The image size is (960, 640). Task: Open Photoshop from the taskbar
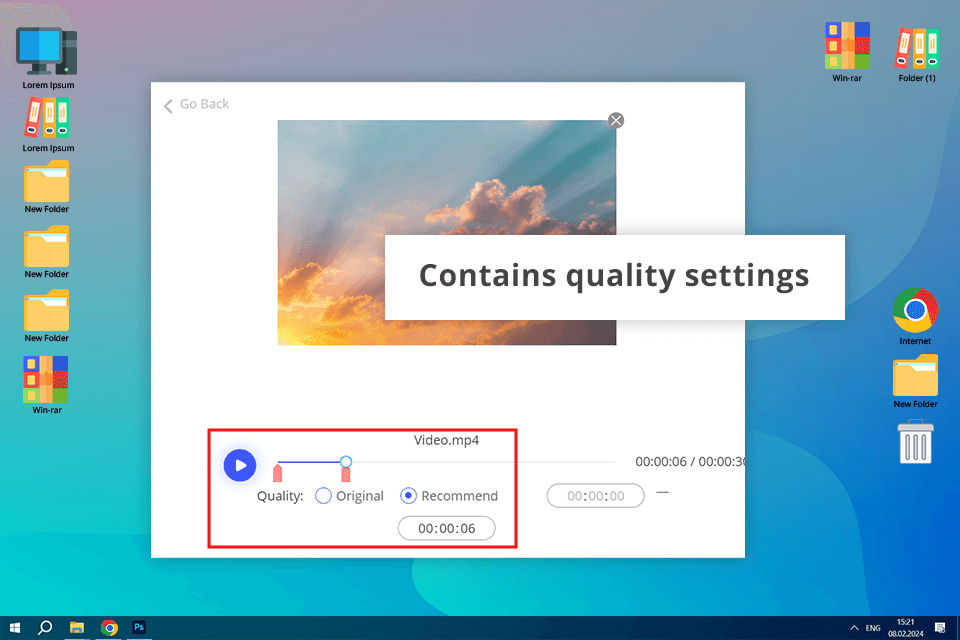coord(139,628)
